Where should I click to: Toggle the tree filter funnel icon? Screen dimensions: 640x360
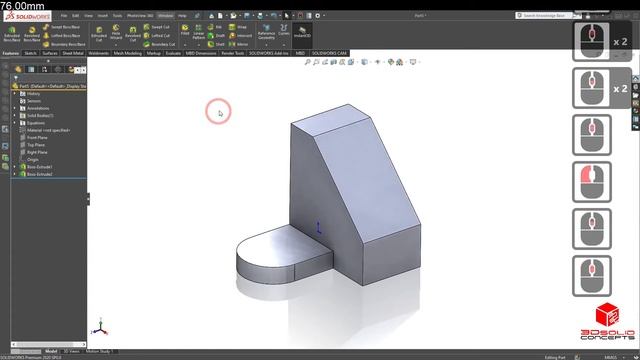[x=16, y=78]
